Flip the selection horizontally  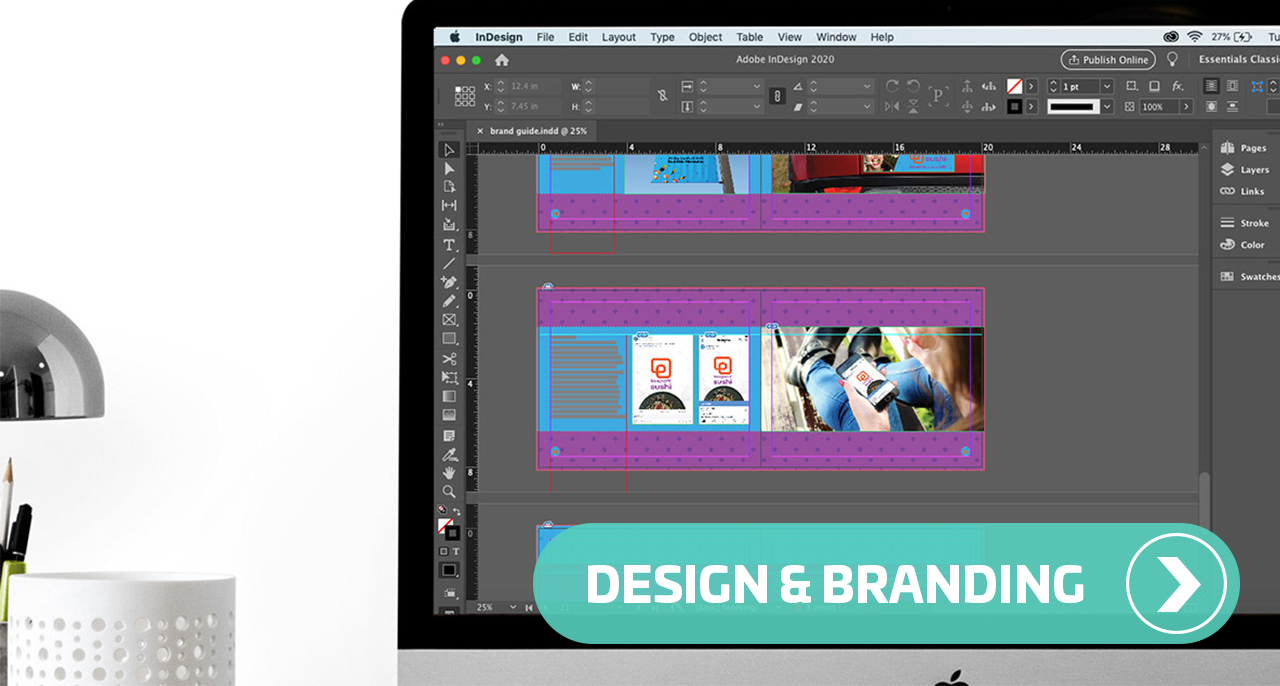coord(893,105)
